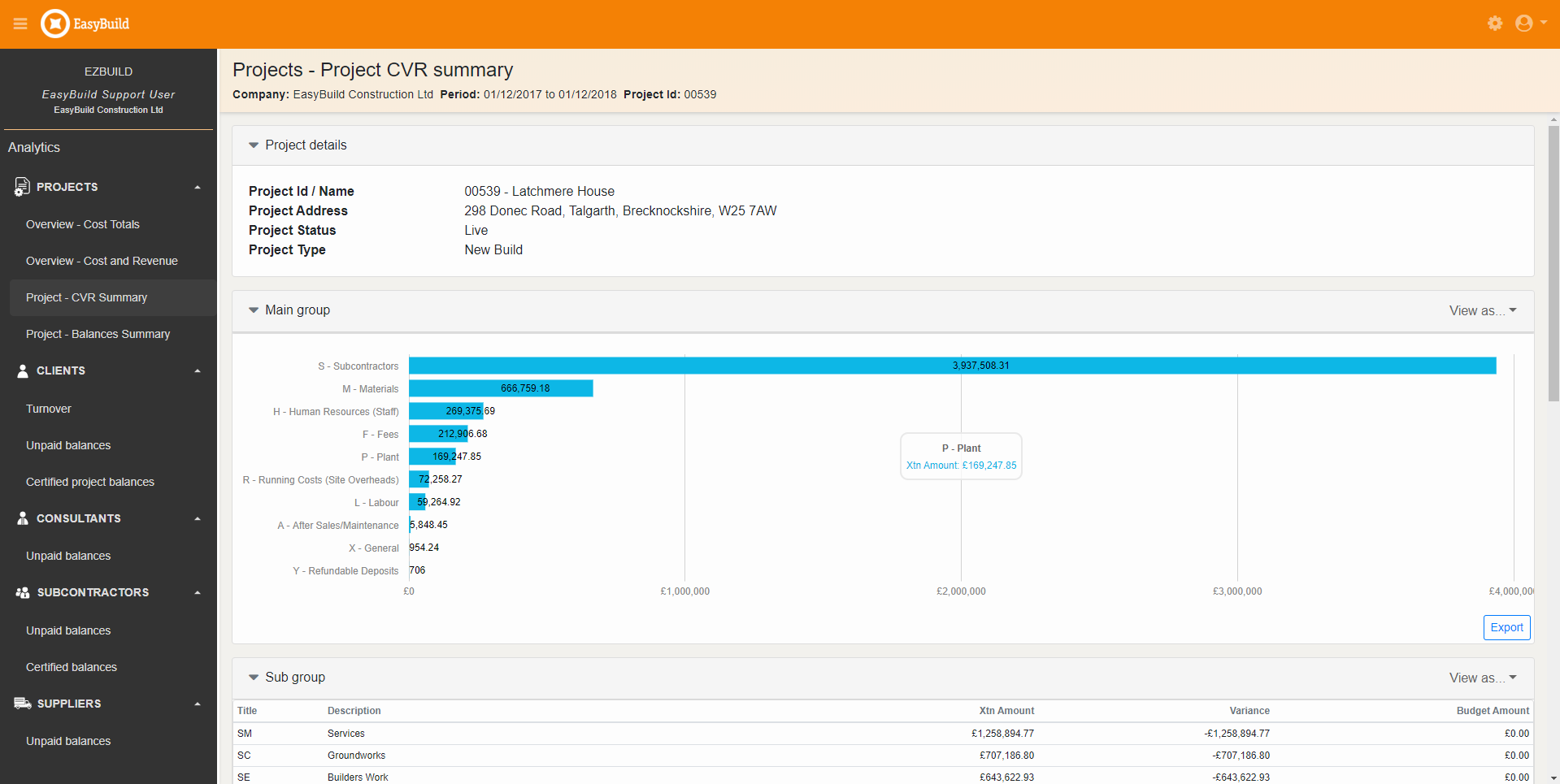The width and height of the screenshot is (1560, 784).
Task: Collapse the Project details section
Action: tap(254, 145)
